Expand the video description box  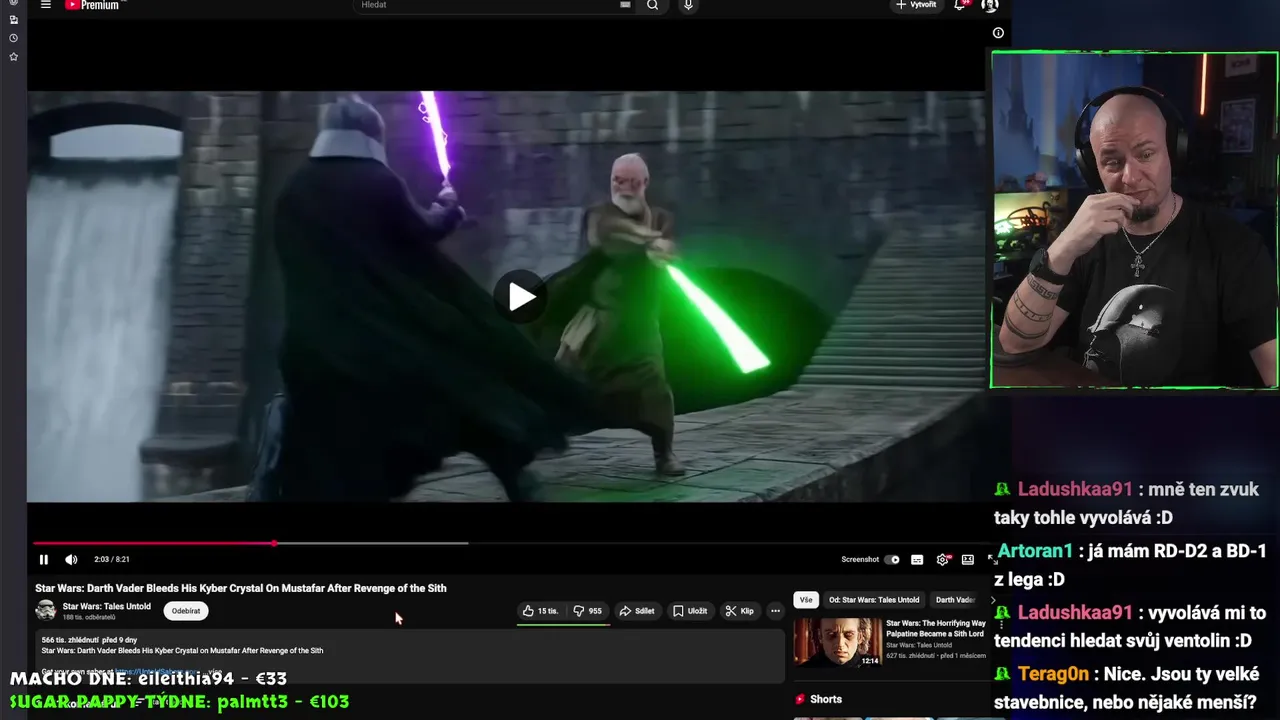[410, 657]
